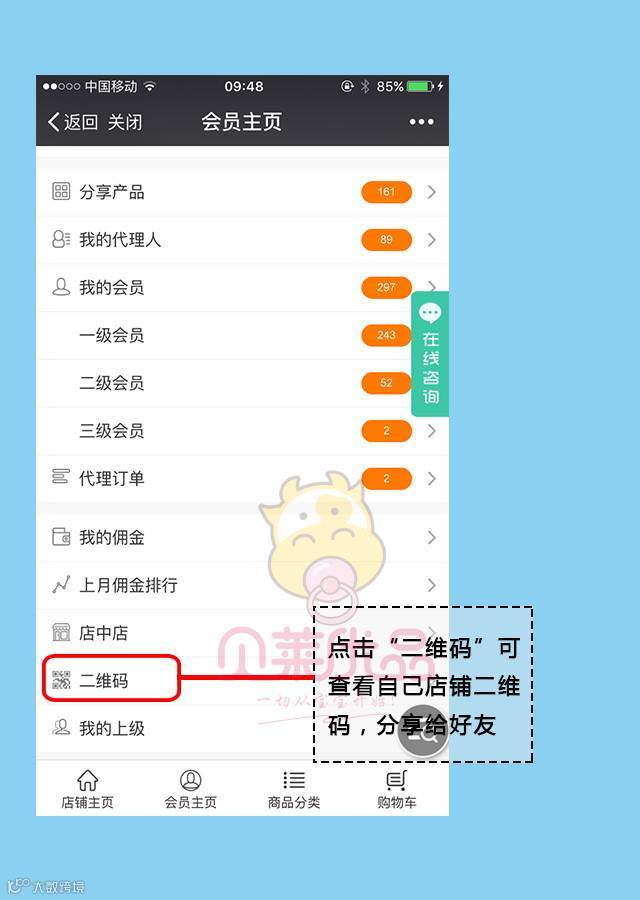Open the three-dots more menu
640x900 pixels.
(421, 122)
